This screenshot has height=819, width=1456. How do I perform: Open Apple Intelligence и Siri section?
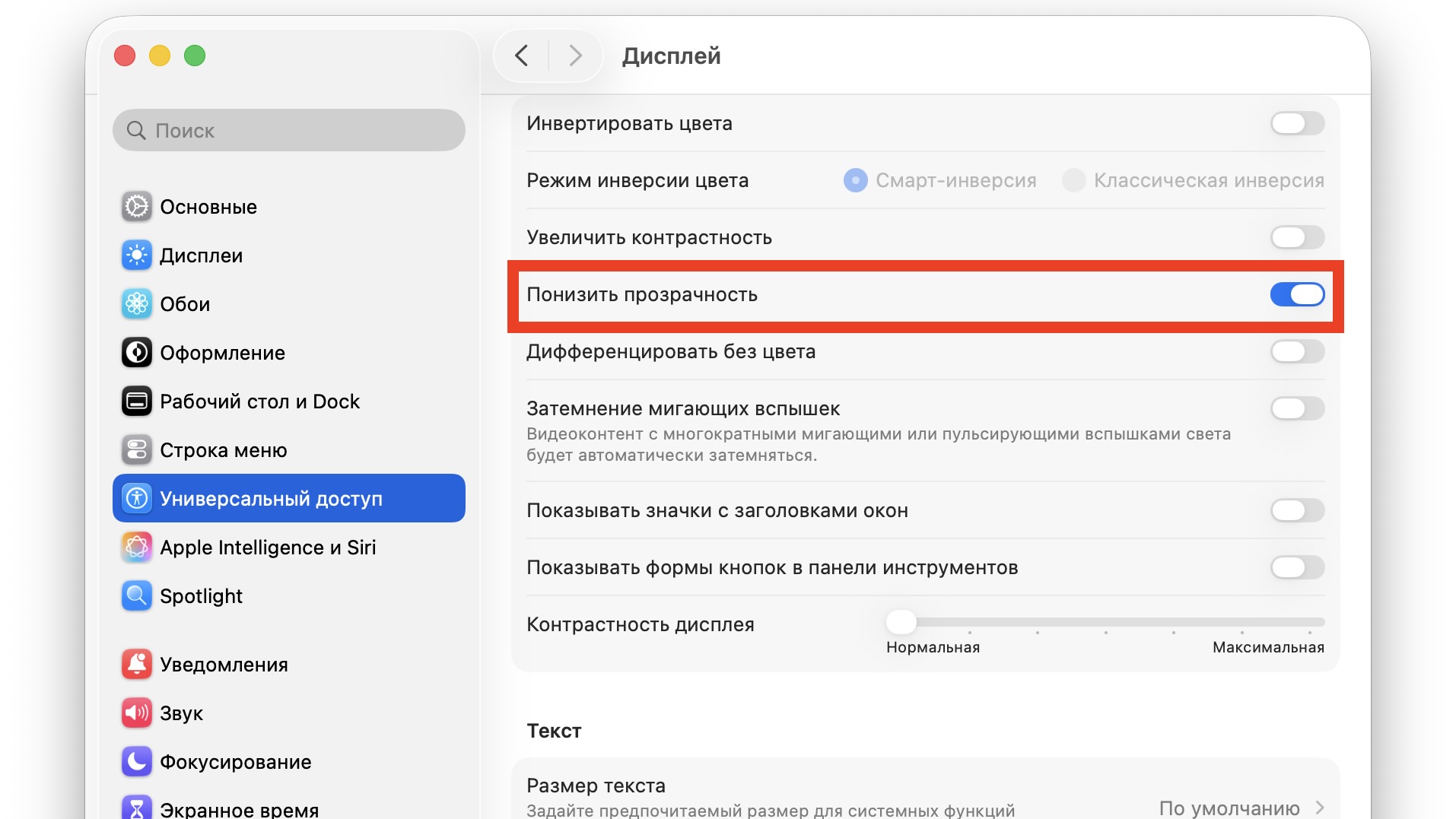(x=289, y=548)
